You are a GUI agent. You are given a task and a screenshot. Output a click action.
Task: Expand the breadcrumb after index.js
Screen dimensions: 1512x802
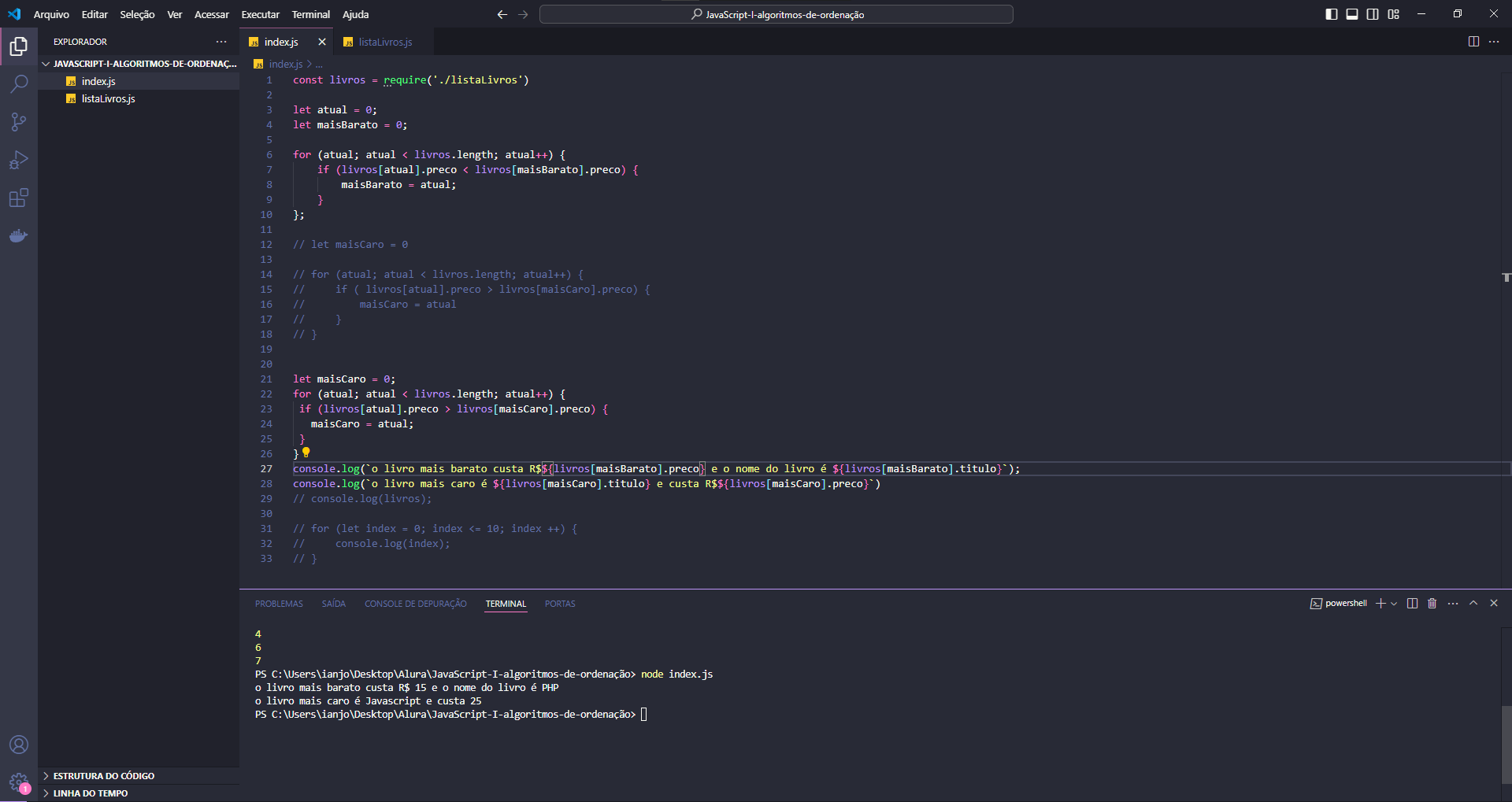(319, 65)
